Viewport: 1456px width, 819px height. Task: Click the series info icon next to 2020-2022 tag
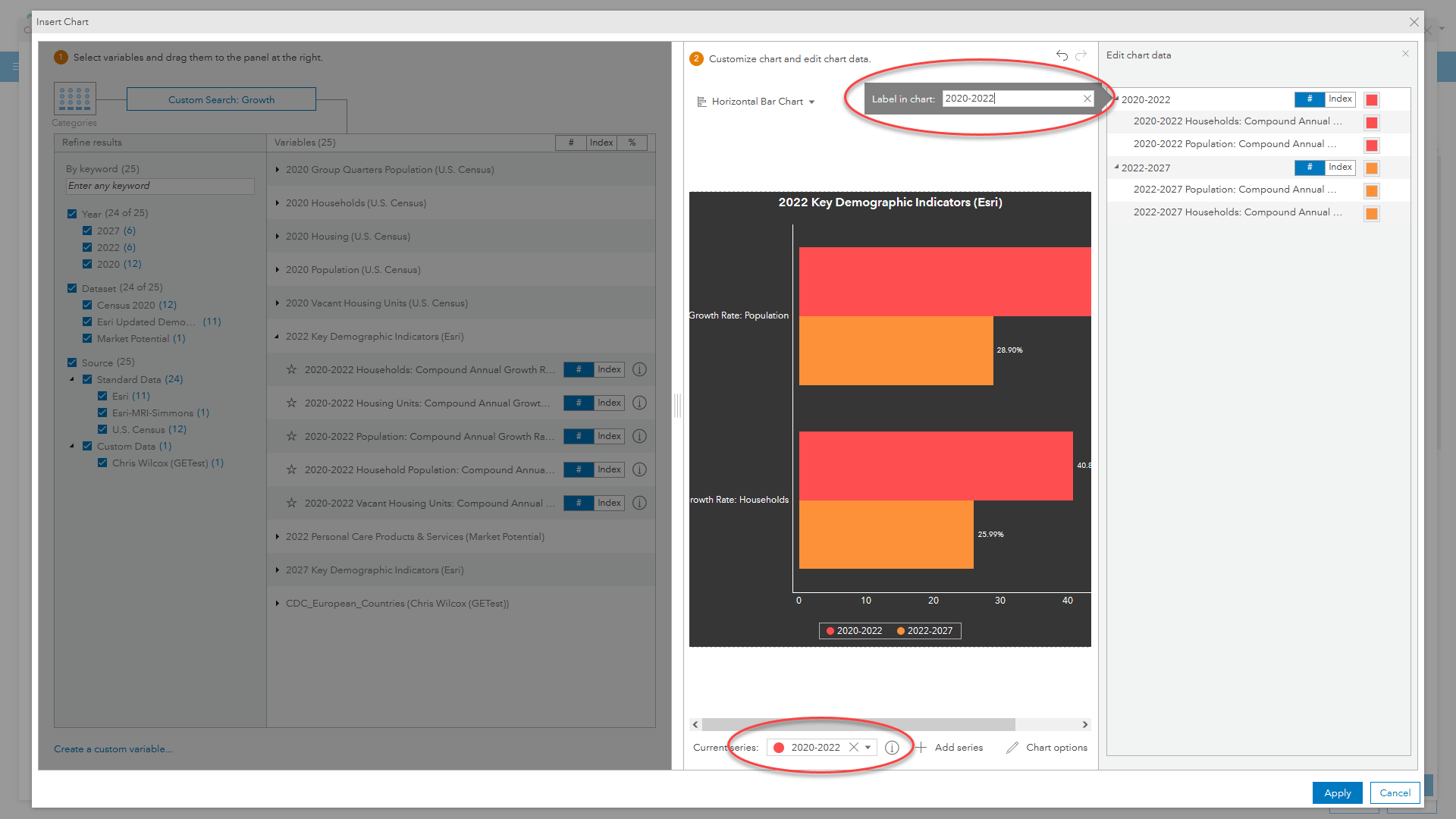[x=892, y=747]
